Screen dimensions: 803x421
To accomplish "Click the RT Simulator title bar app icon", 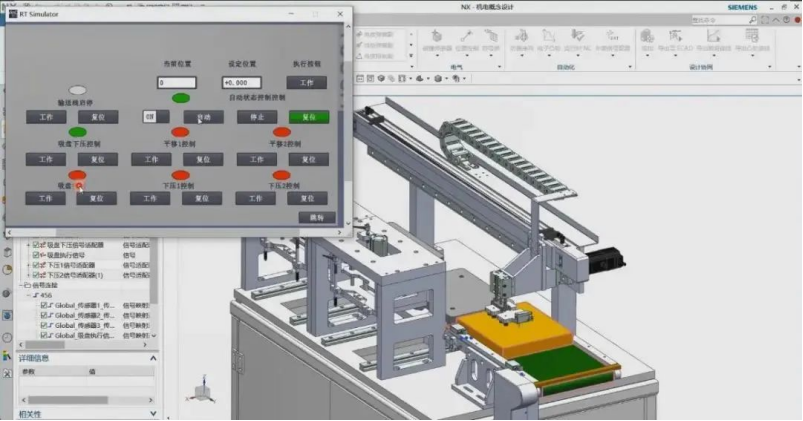I will coord(12,15).
